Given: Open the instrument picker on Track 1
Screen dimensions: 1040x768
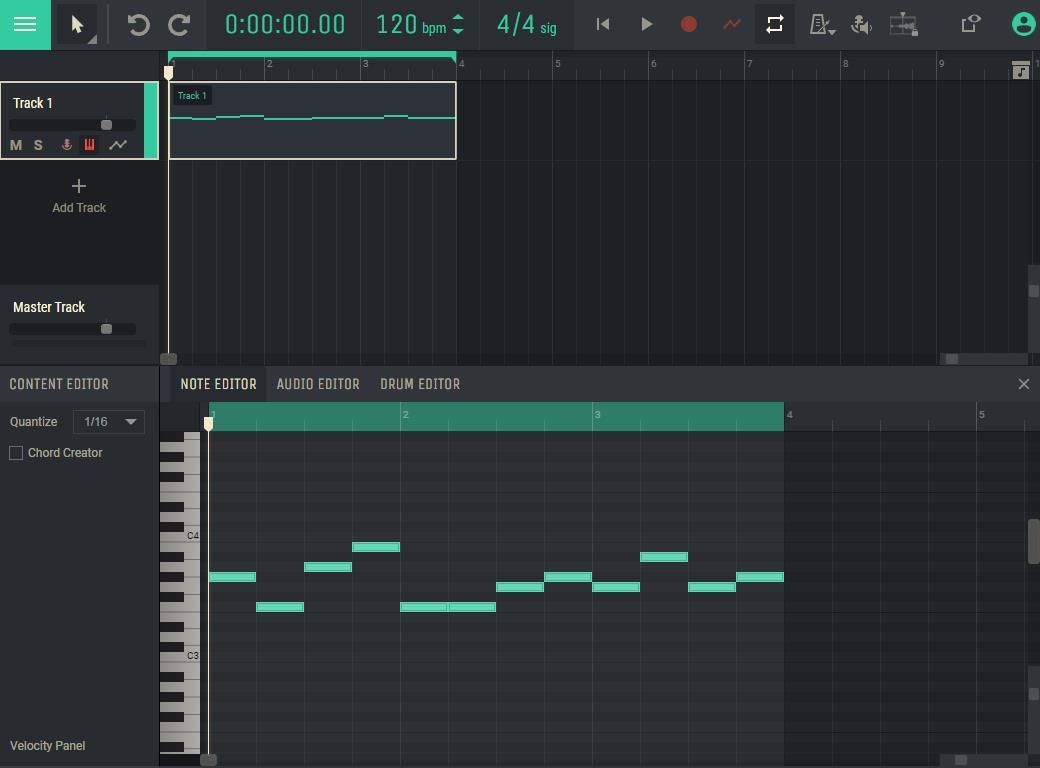Looking at the screenshot, I should [90, 144].
